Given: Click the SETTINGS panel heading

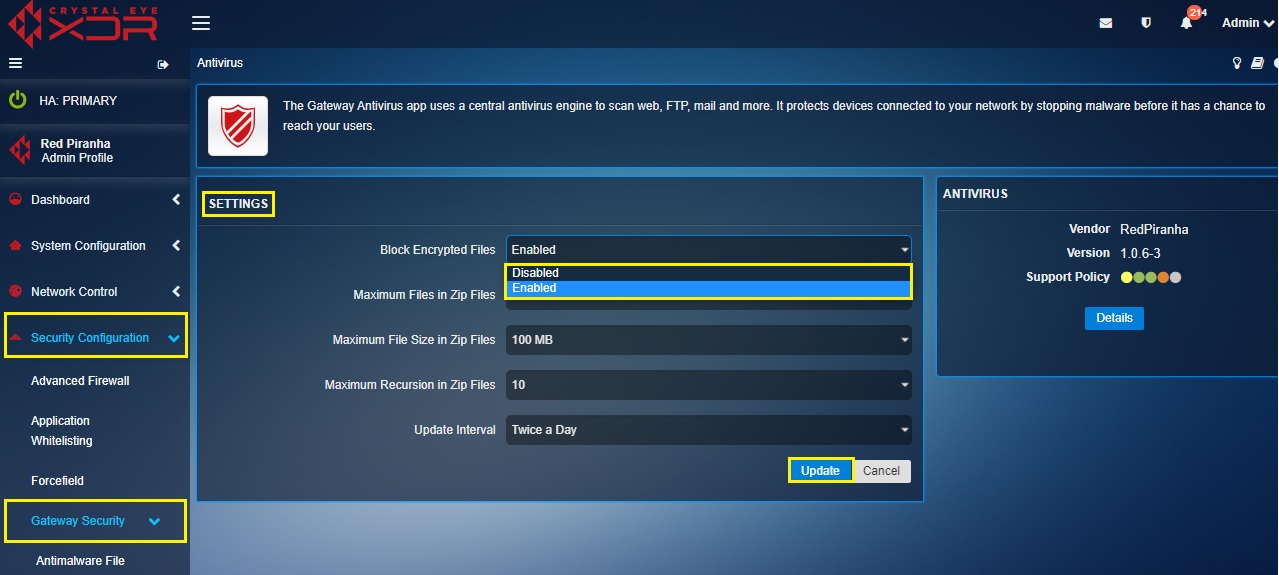Looking at the screenshot, I should pos(238,204).
